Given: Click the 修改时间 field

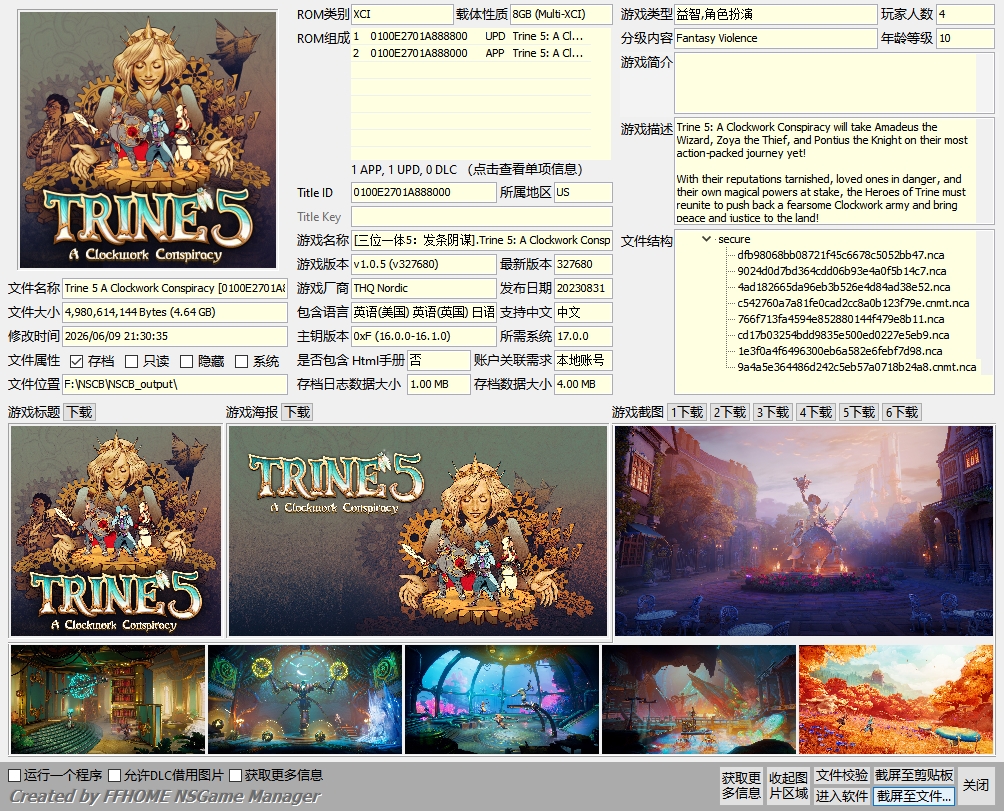Looking at the screenshot, I should (174, 336).
